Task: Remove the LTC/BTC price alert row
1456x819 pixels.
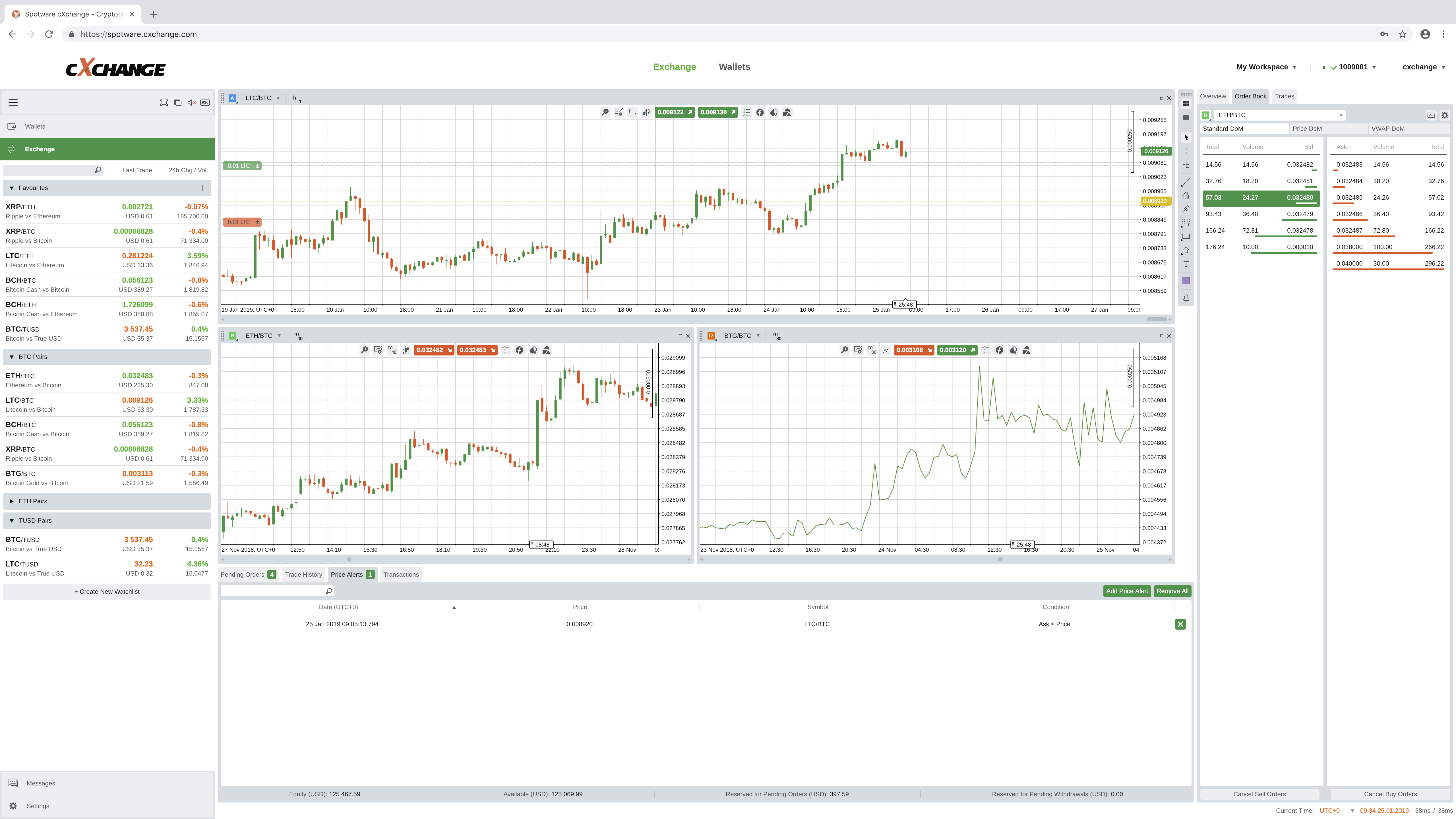Action: 1180,624
